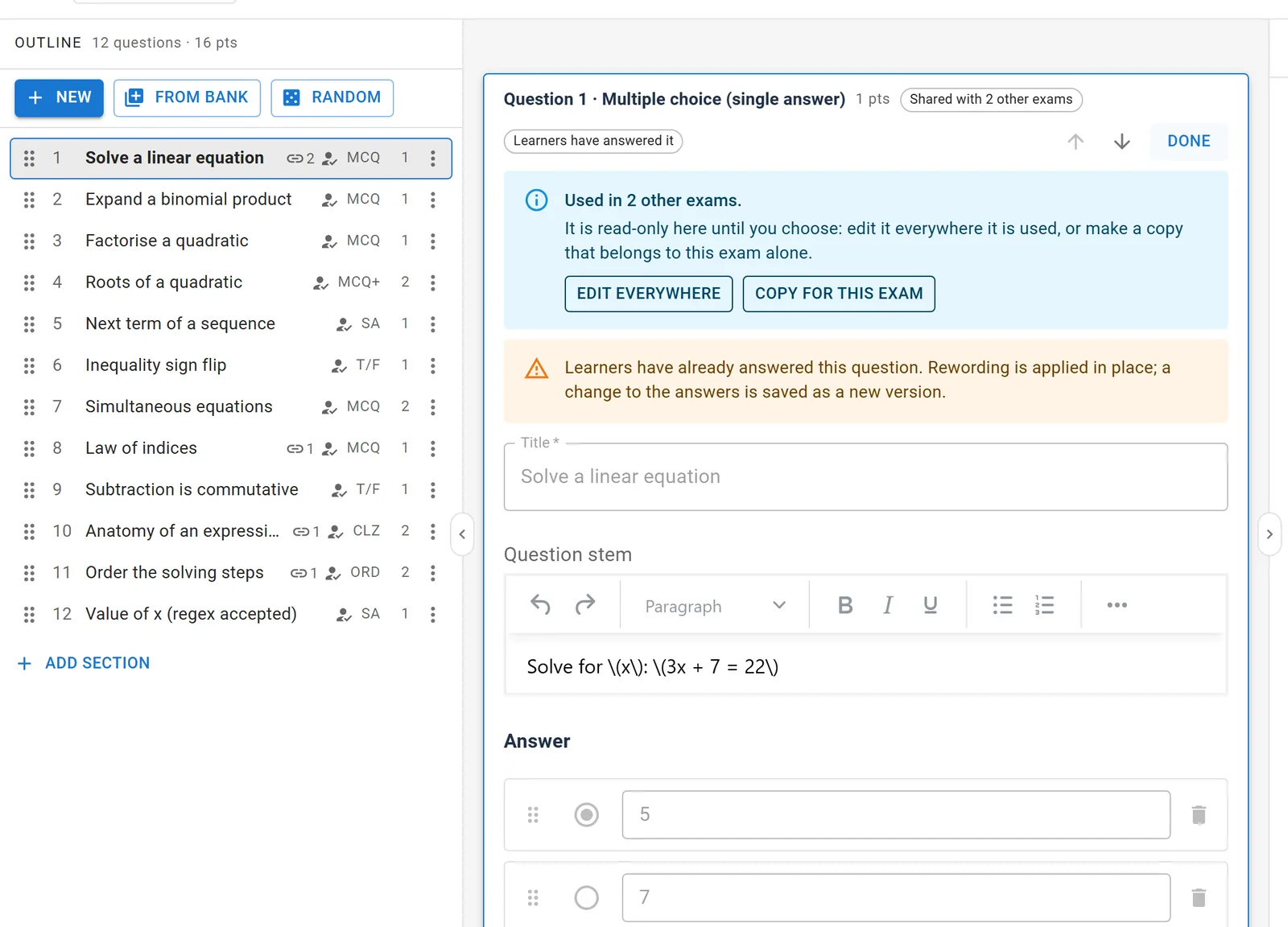
Task: Open more formatting options (three dots)
Action: (1117, 605)
